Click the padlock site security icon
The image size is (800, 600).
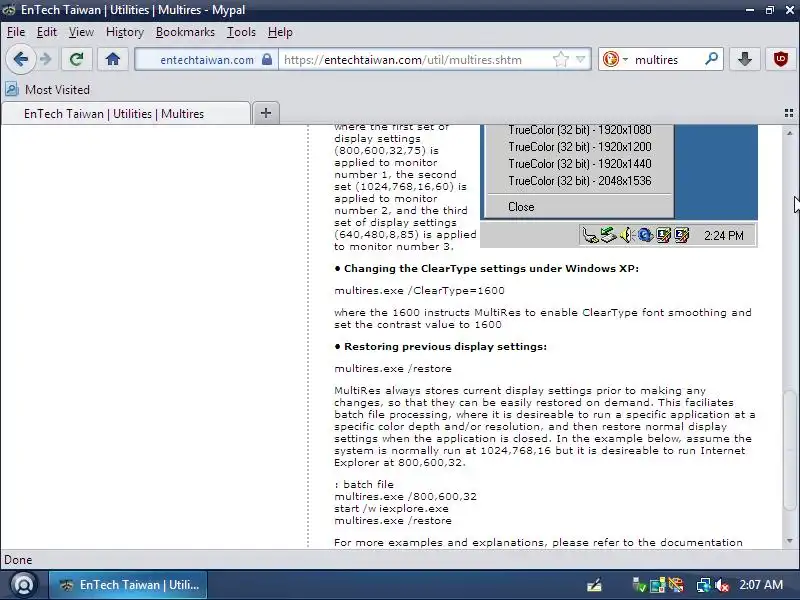pos(267,59)
